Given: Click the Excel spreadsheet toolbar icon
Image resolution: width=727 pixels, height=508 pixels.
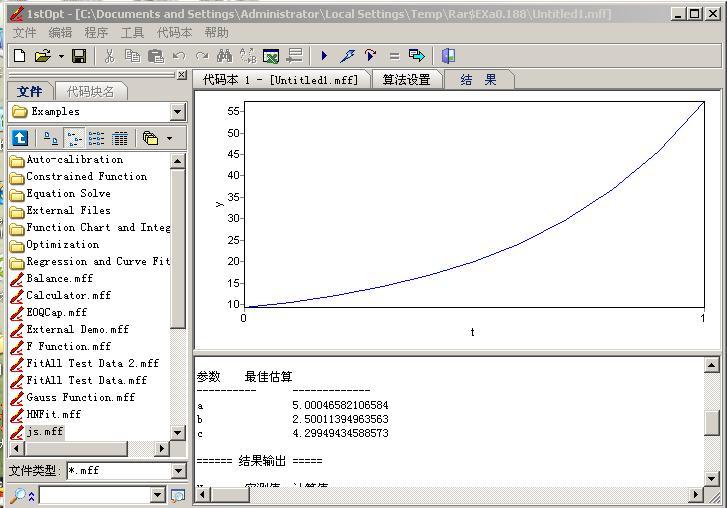Looking at the screenshot, I should (x=271, y=56).
